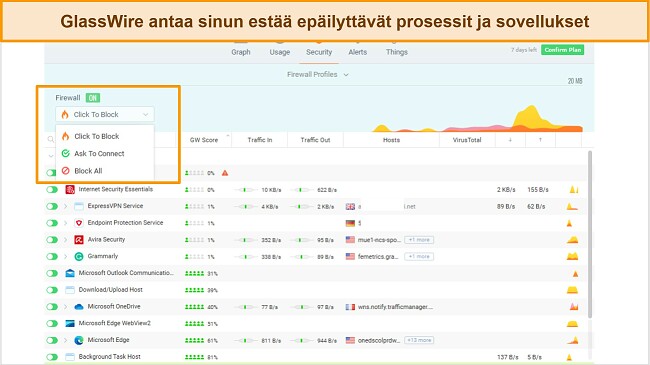650x365 pixels.
Task: Expand the Avira Security row
Action: 65,240
